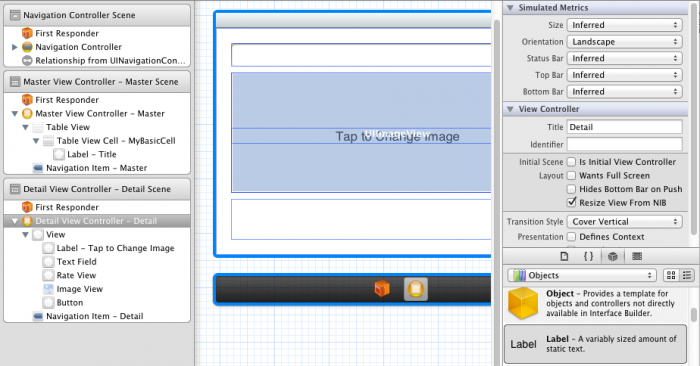Toggle Wants Full Screen checkbox
This screenshot has height=366, width=700.
[571, 175]
